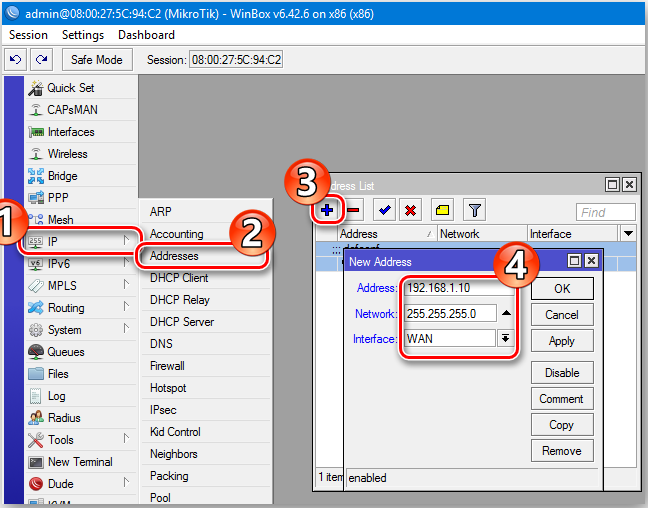Open the Queues sidebar item
The height and width of the screenshot is (508, 648).
pyautogui.click(x=81, y=352)
